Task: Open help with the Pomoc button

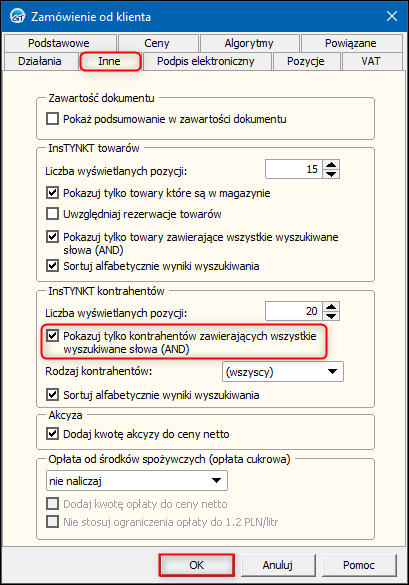Action: (358, 565)
